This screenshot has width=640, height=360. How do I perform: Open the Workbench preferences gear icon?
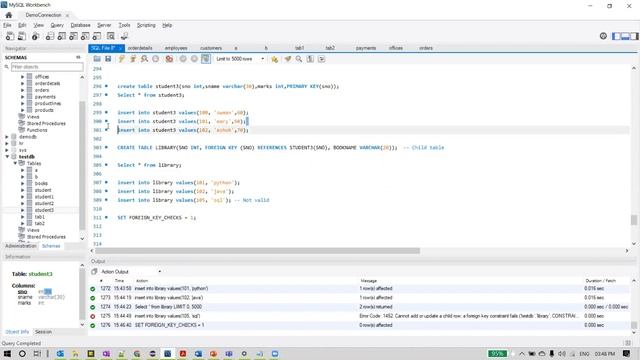603,36
